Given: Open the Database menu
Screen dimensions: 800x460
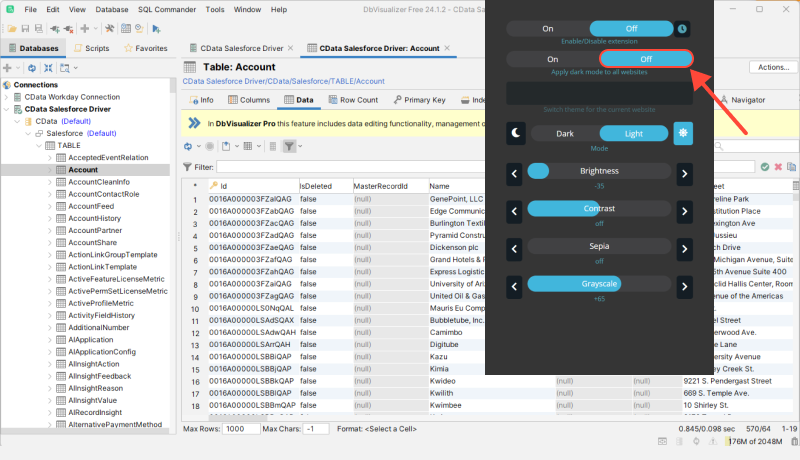Looking at the screenshot, I should point(112,10).
